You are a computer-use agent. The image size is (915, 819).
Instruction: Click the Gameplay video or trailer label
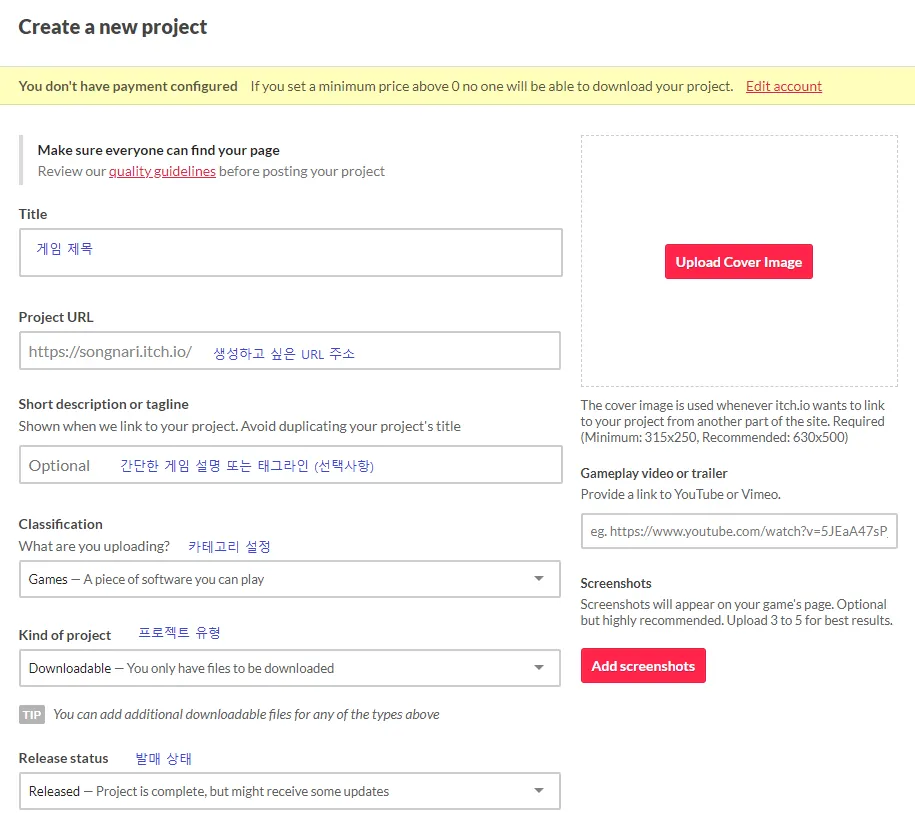click(654, 473)
